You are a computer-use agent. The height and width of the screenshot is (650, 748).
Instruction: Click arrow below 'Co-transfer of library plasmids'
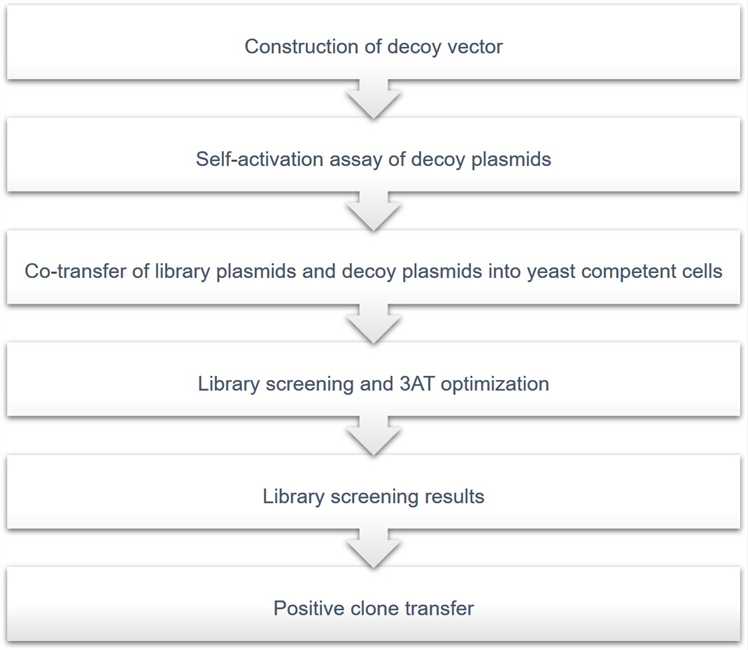[374, 324]
